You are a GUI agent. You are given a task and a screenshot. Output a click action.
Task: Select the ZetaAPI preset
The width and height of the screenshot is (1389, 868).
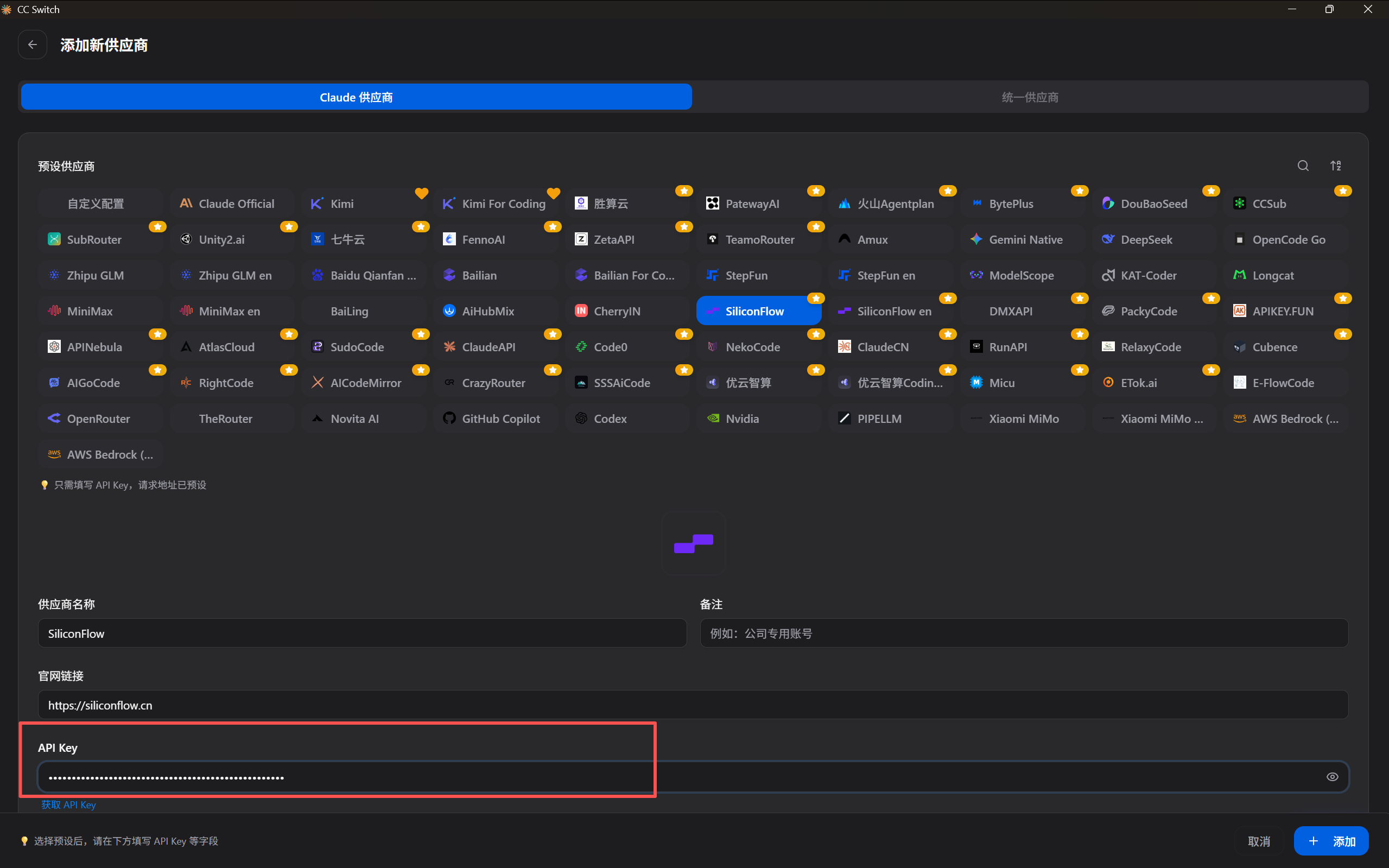point(627,239)
